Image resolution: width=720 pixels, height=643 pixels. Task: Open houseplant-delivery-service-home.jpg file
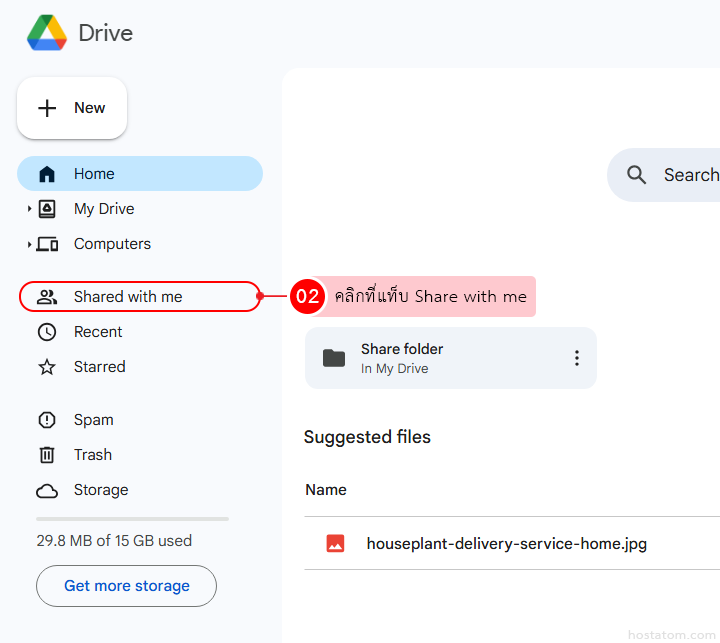pyautogui.click(x=506, y=544)
